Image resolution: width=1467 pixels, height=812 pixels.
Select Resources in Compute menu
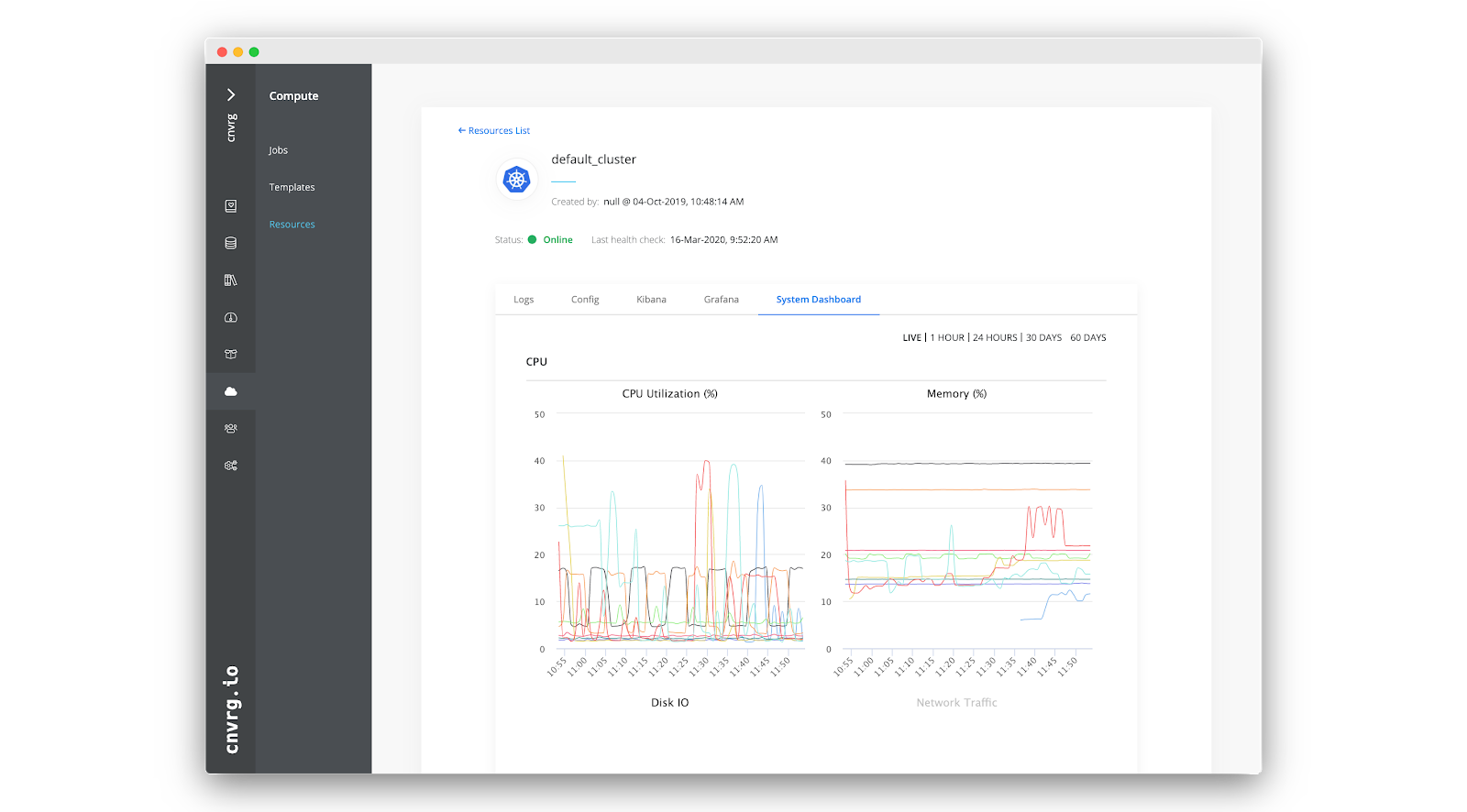(x=292, y=225)
